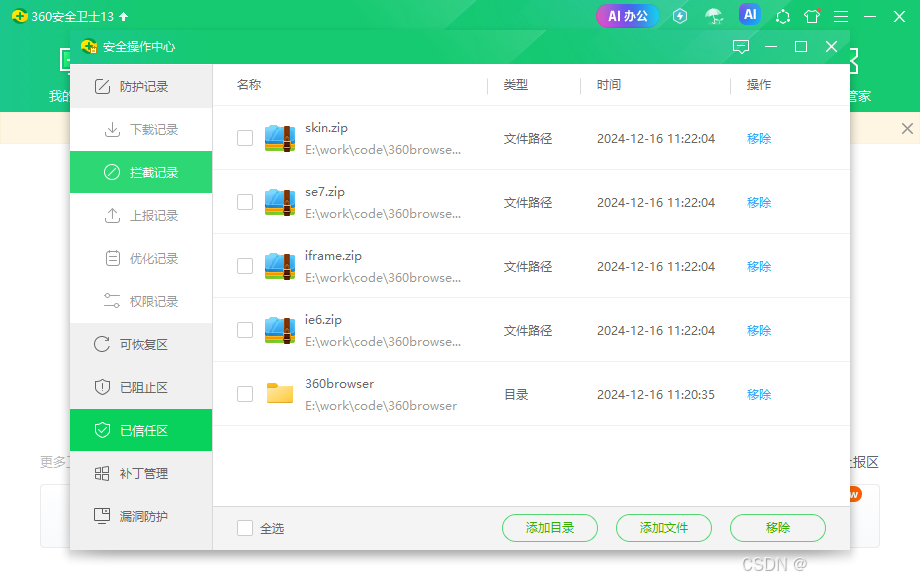Click the upgrade arrow next to 360安全卫士13
This screenshot has height=580, width=920.
(x=123, y=16)
